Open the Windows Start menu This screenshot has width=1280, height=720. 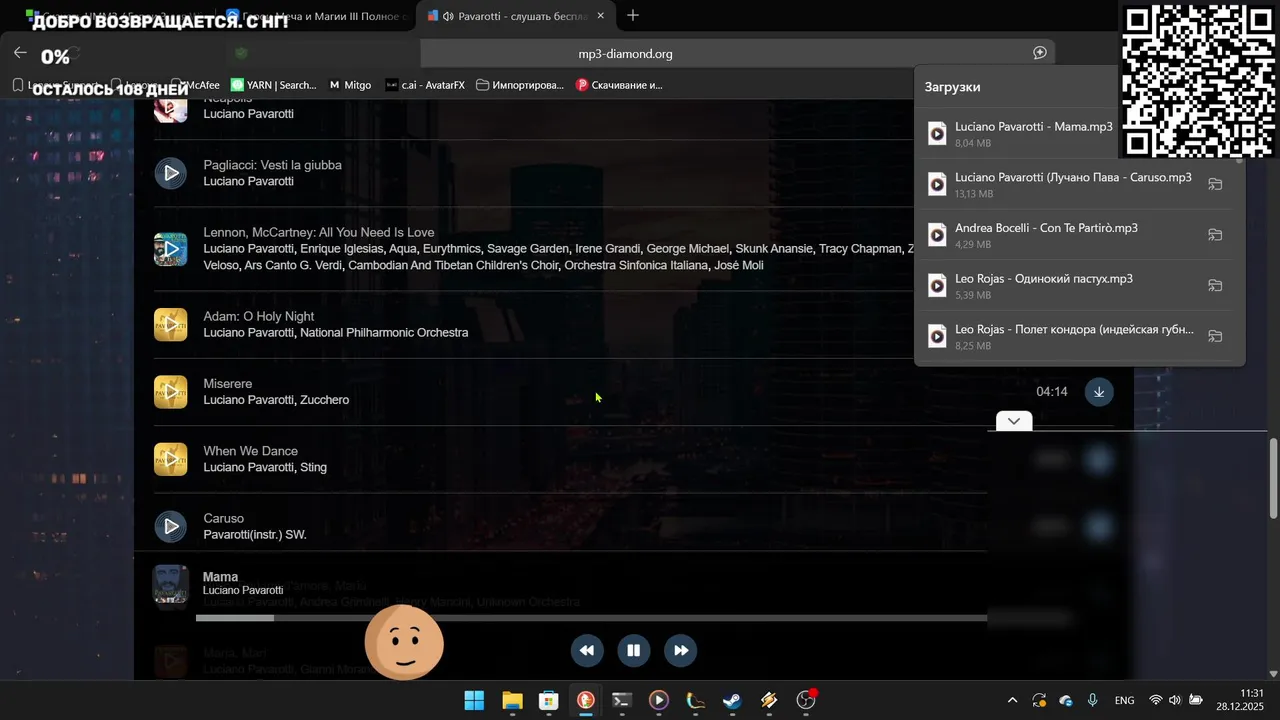click(474, 700)
